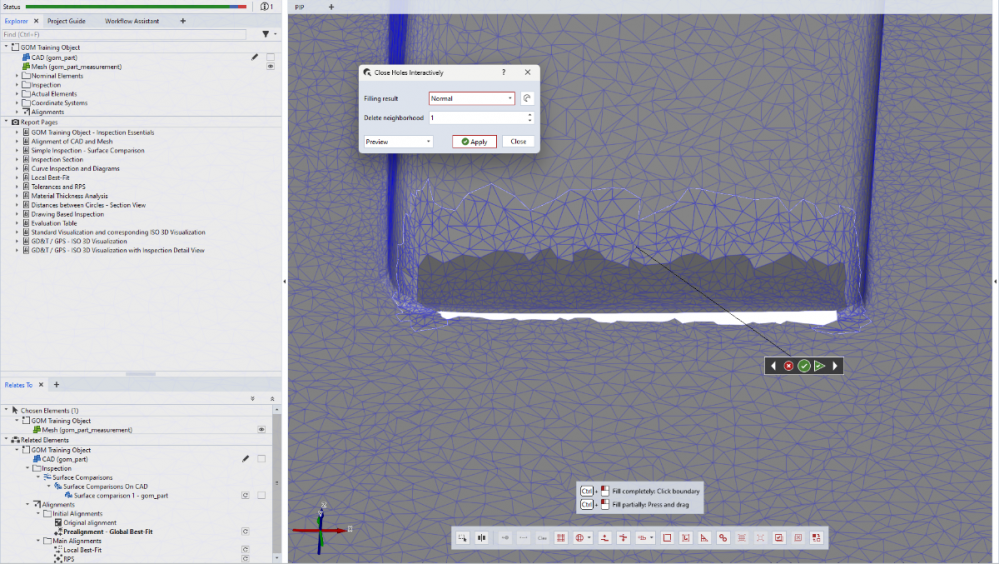999x564 pixels.
Task: Click the green checkmark confirm icon in viewport
Action: point(804,366)
